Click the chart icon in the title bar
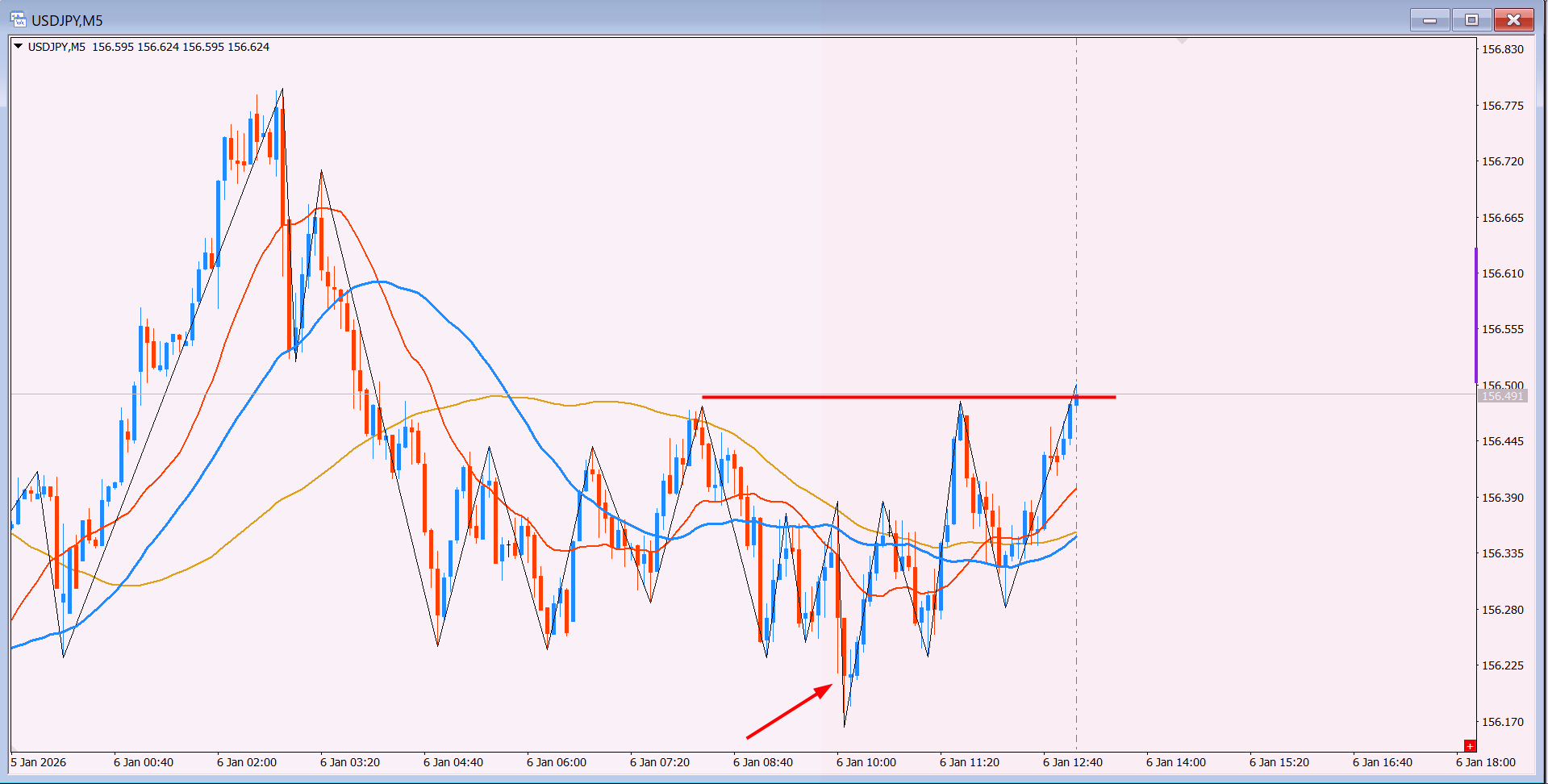 pyautogui.click(x=18, y=19)
